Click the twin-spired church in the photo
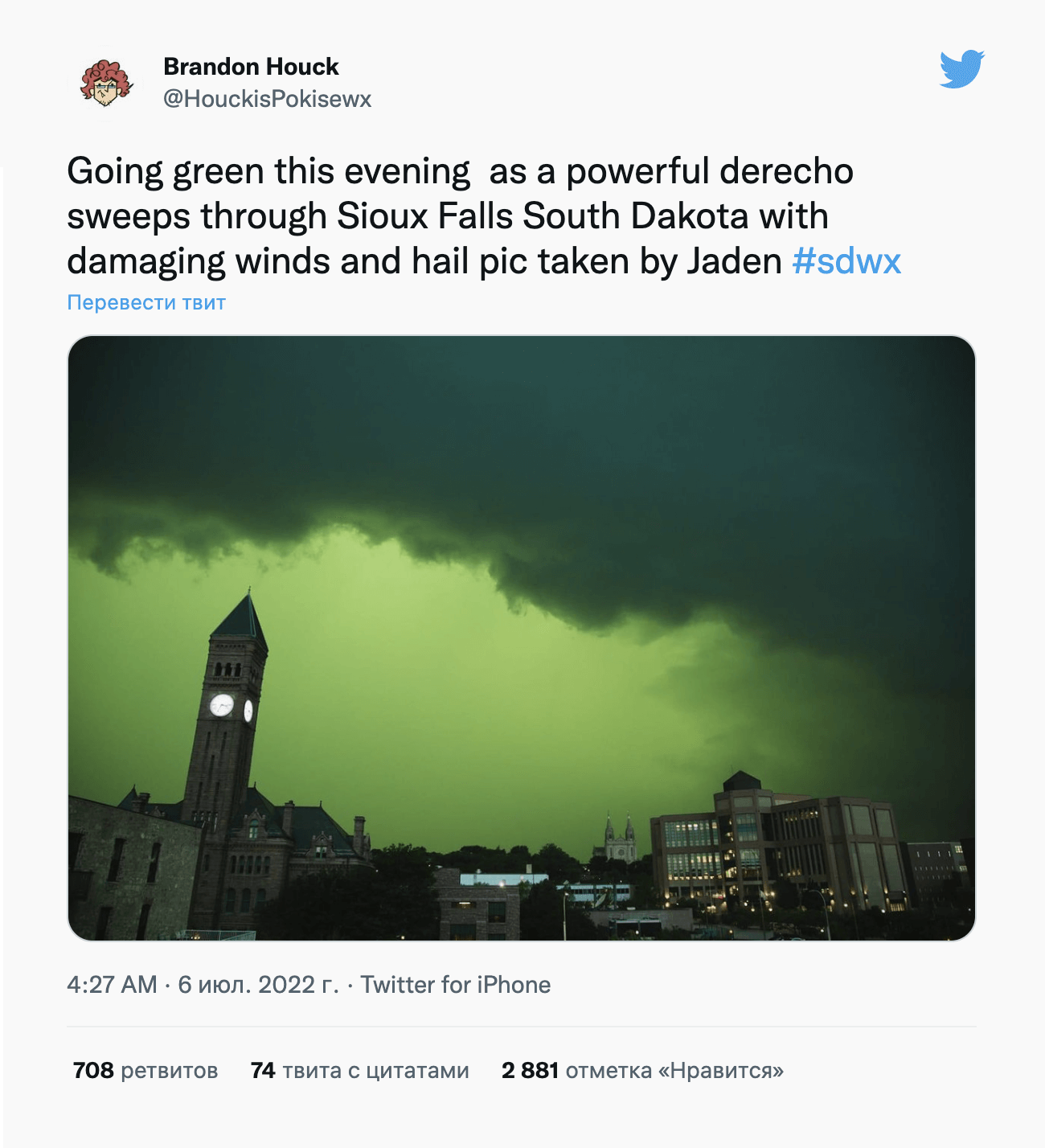The image size is (1045, 1148). 619,840
